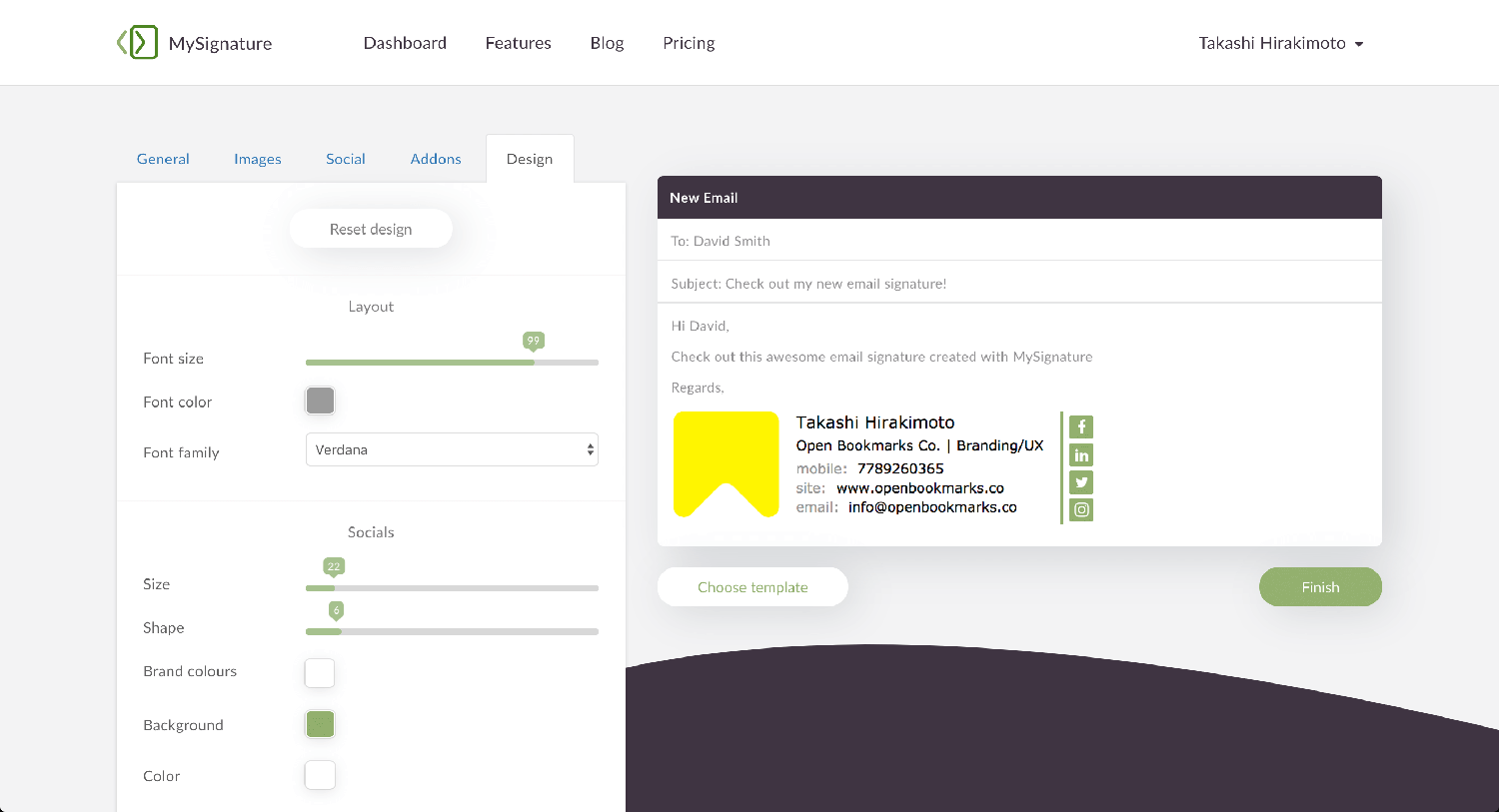Open the Pricing page
The width and height of the screenshot is (1499, 812).
click(689, 43)
